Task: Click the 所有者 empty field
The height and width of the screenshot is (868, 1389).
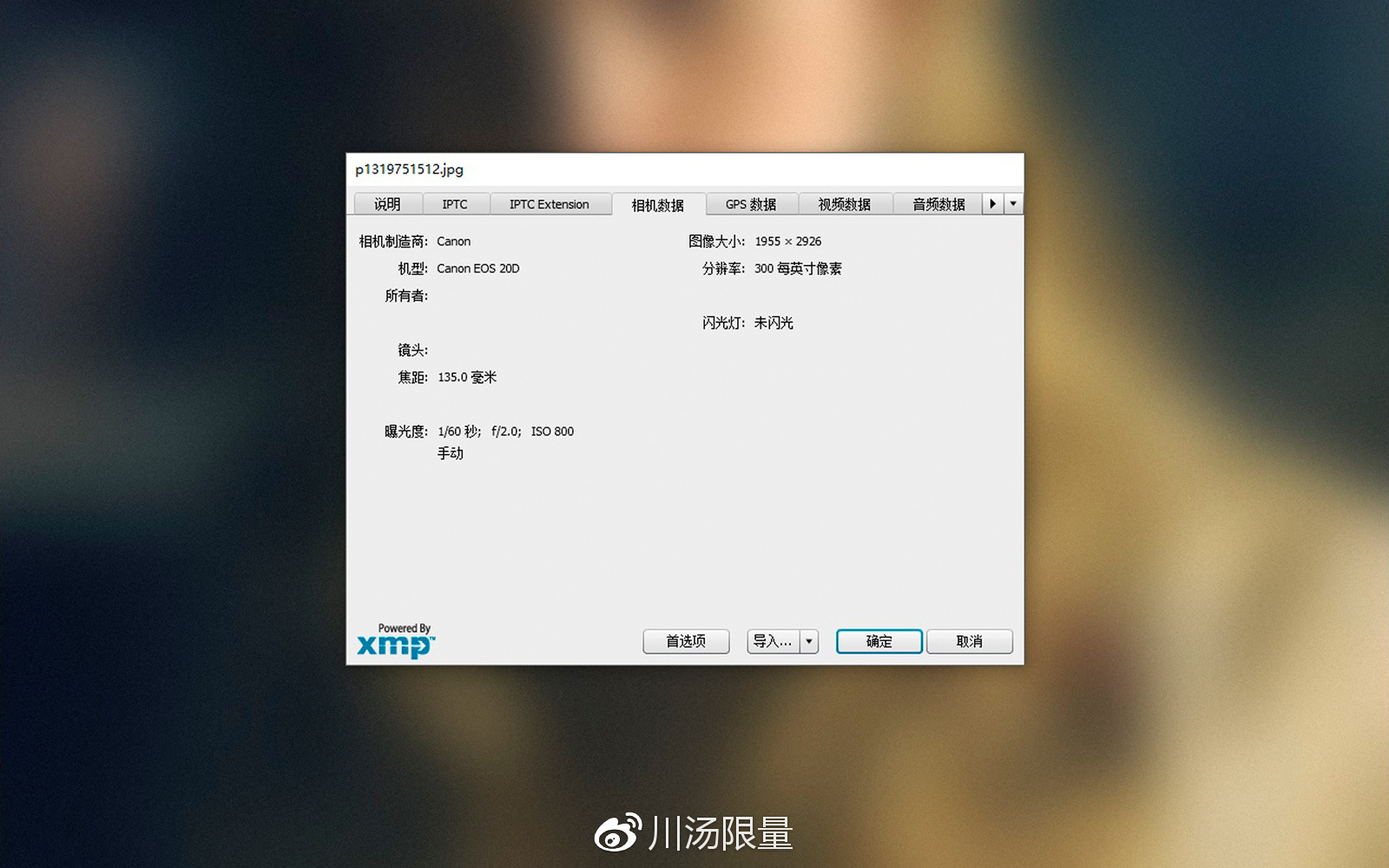Action: tap(556, 296)
